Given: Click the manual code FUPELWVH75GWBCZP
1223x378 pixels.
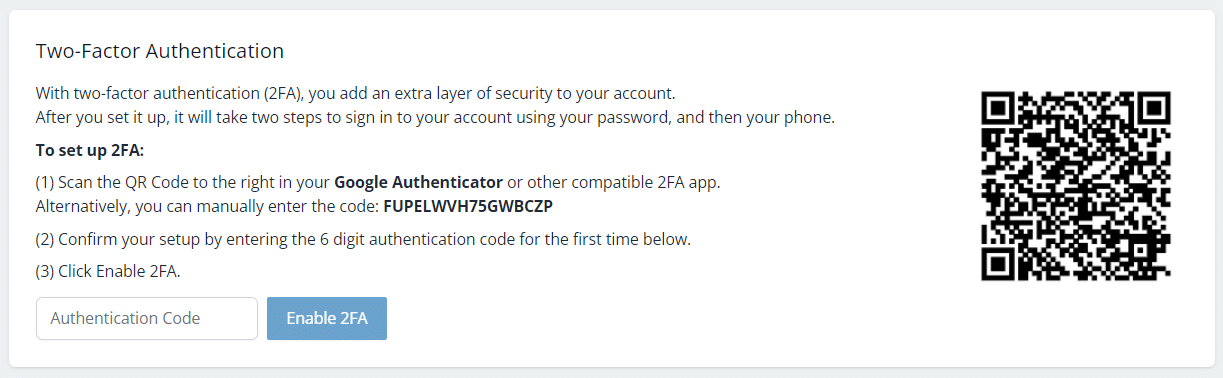Looking at the screenshot, I should tap(469, 207).
